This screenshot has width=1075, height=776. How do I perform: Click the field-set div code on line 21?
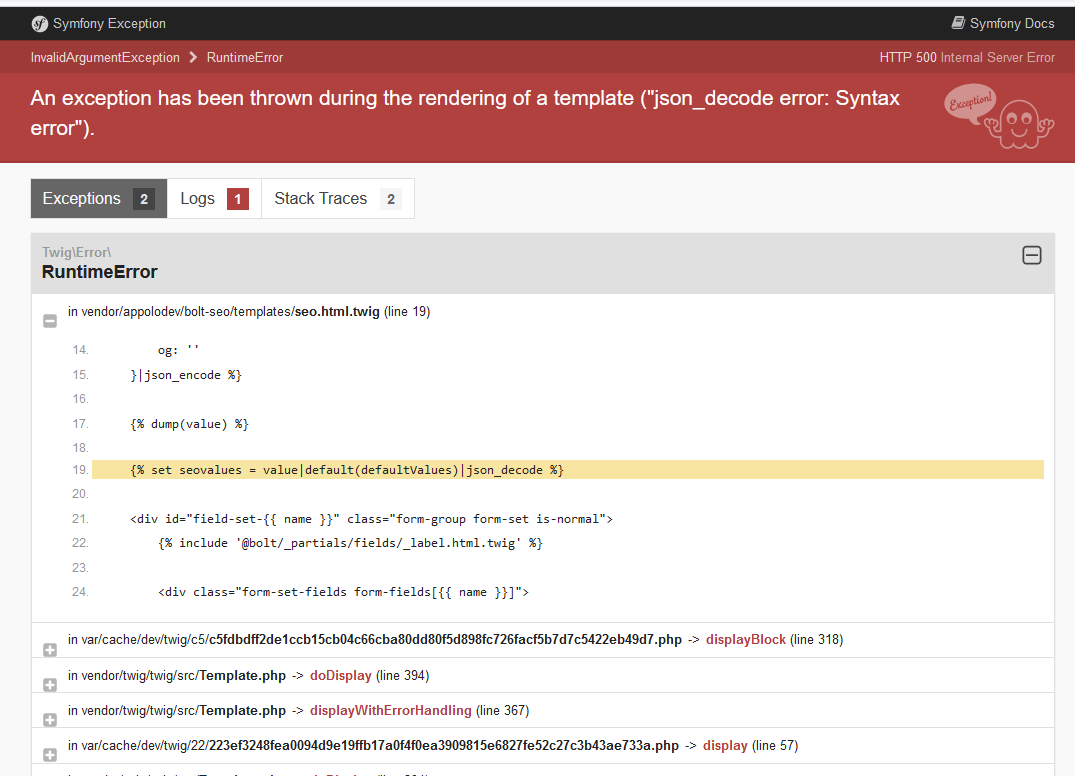click(x=372, y=520)
